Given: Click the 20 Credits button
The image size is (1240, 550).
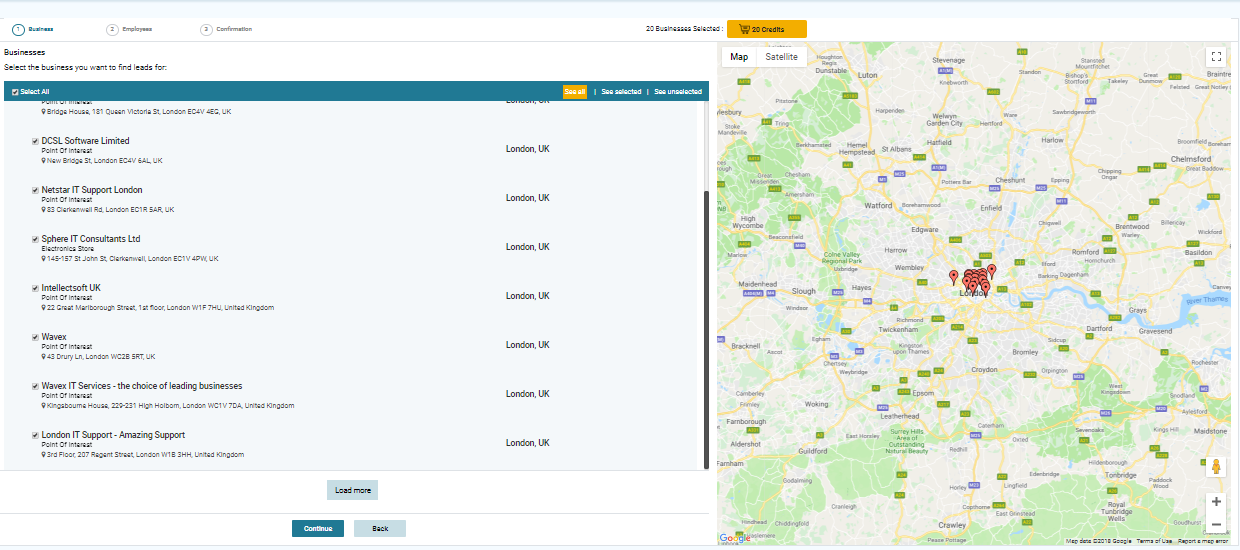Looking at the screenshot, I should pyautogui.click(x=767, y=29).
